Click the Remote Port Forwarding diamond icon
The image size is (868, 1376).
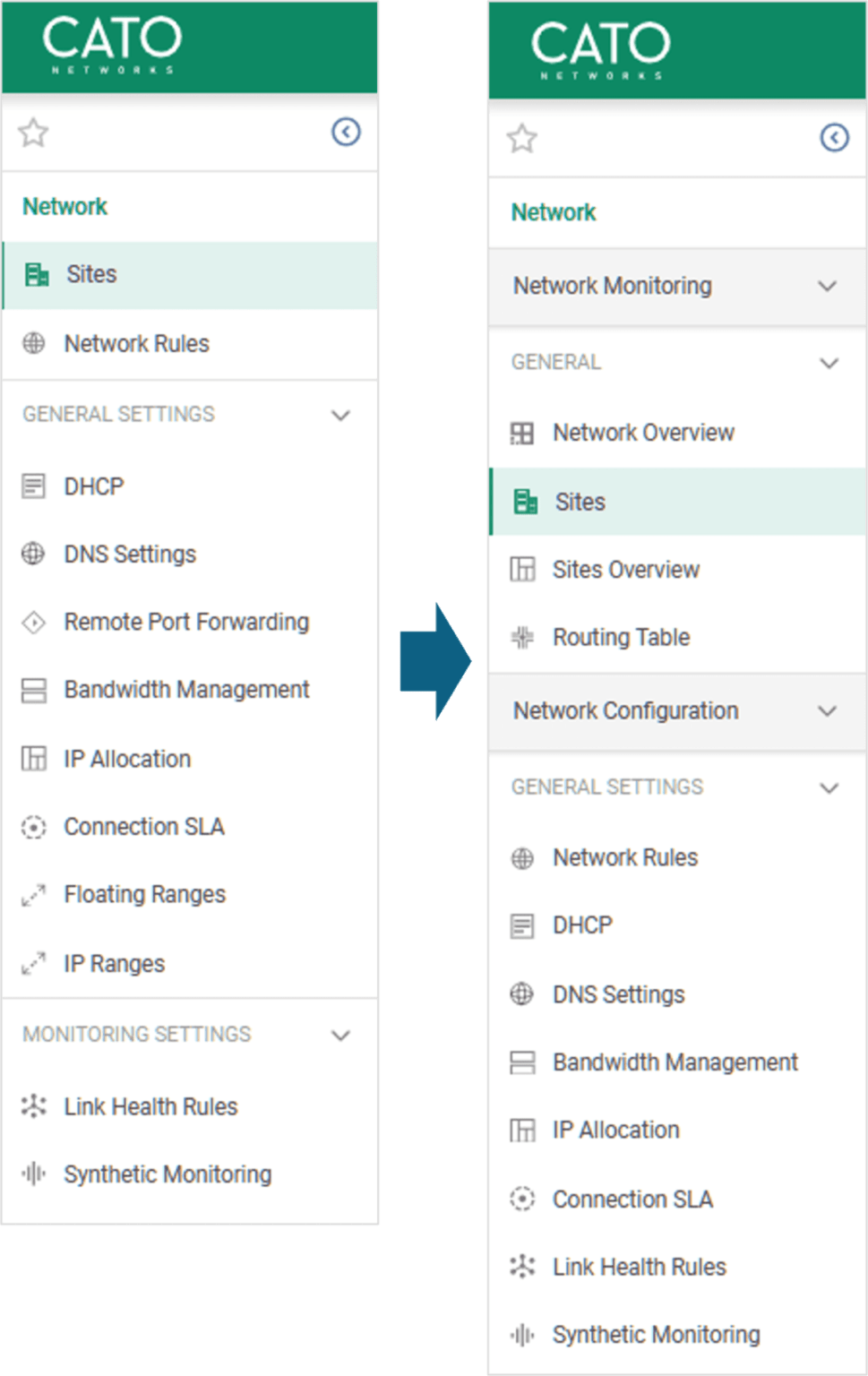pyautogui.click(x=33, y=622)
